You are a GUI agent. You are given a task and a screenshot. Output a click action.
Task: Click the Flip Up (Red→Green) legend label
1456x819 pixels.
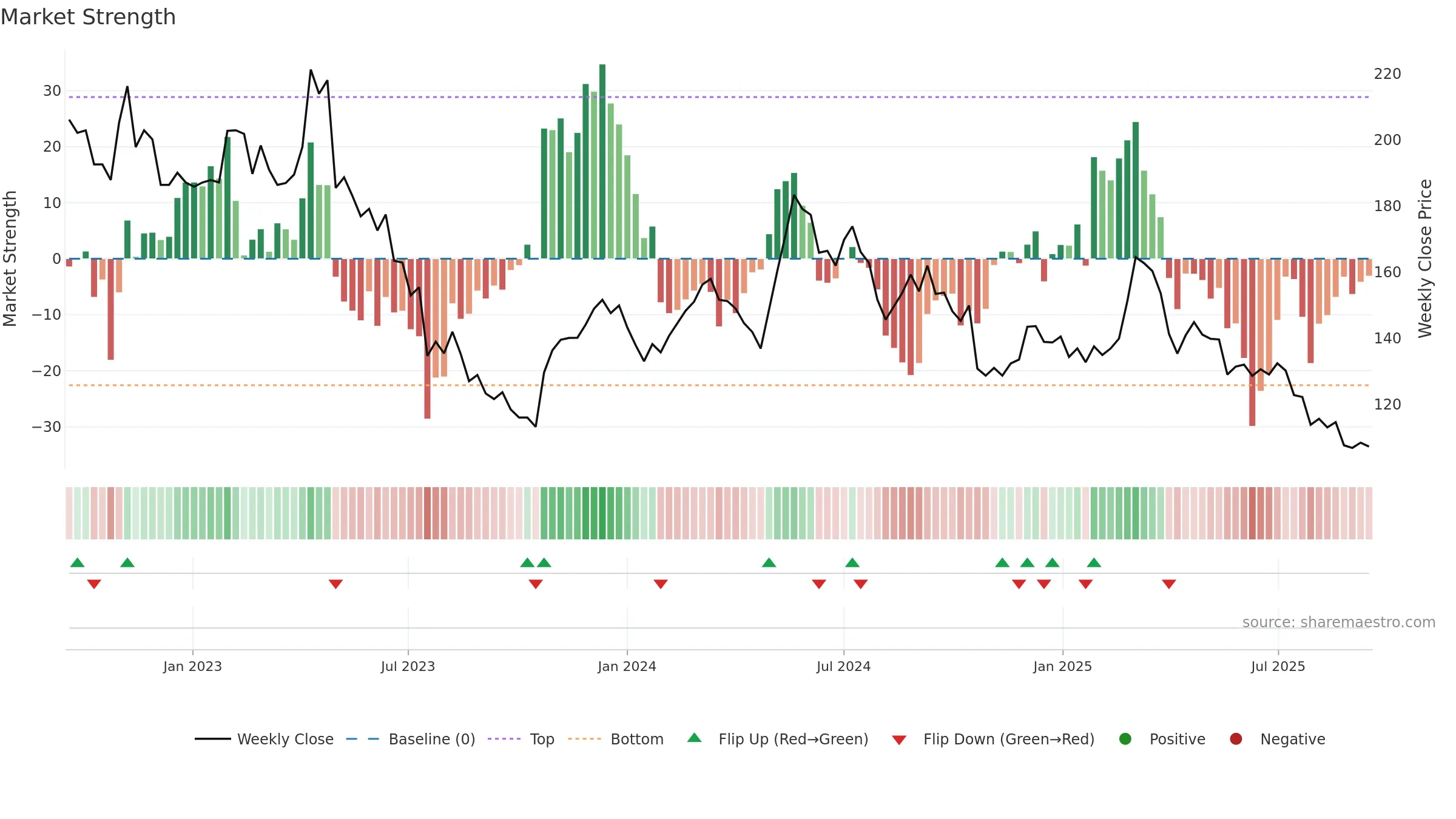click(x=794, y=739)
